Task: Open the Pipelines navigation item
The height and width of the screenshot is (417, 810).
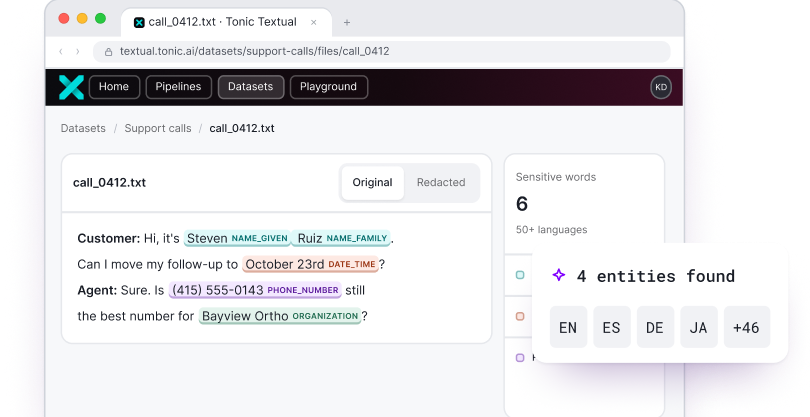Action: (179, 87)
